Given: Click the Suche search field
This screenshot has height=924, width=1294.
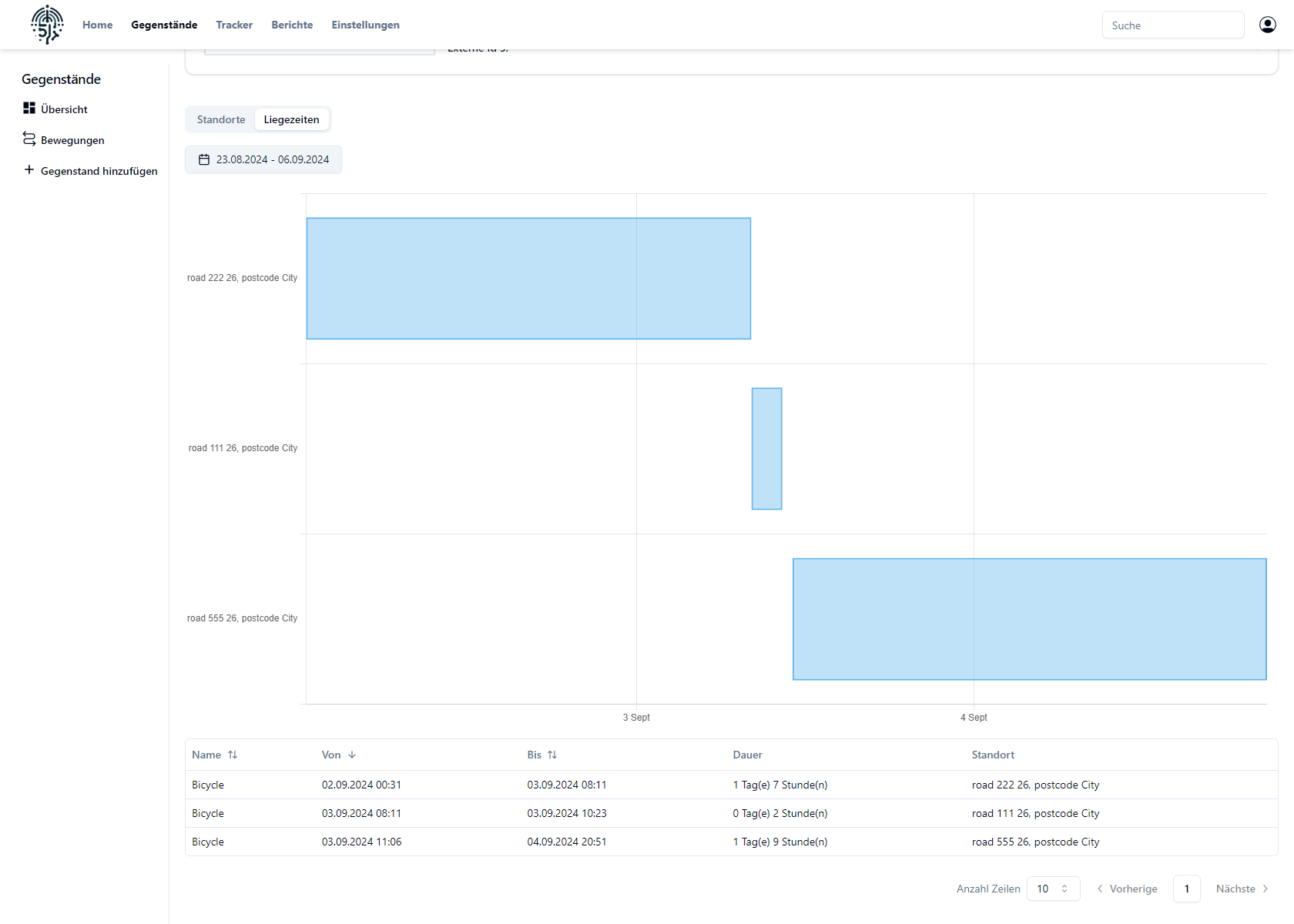Looking at the screenshot, I should pos(1172,25).
